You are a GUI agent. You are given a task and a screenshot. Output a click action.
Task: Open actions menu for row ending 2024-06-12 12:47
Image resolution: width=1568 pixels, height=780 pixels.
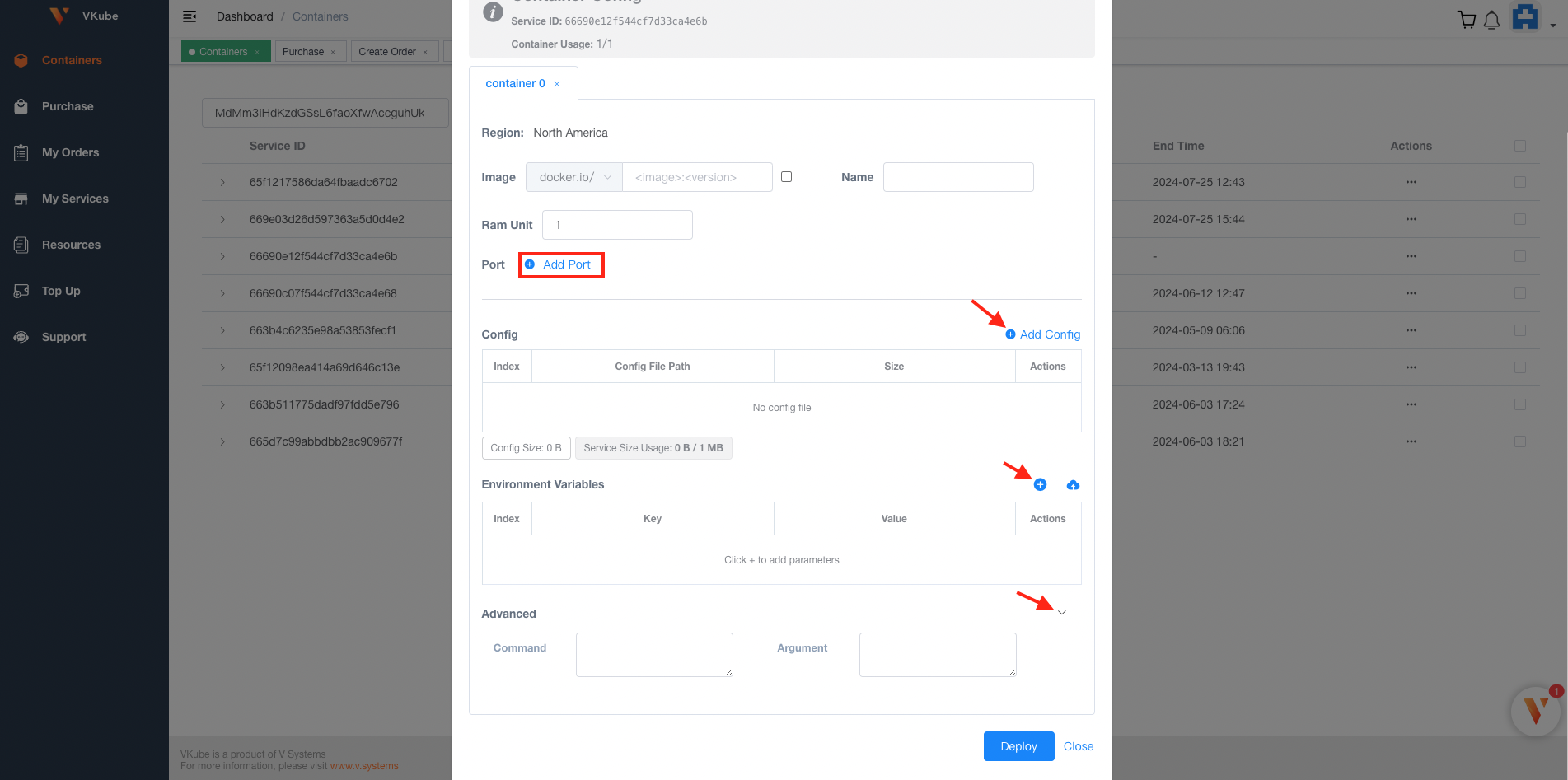coord(1411,293)
